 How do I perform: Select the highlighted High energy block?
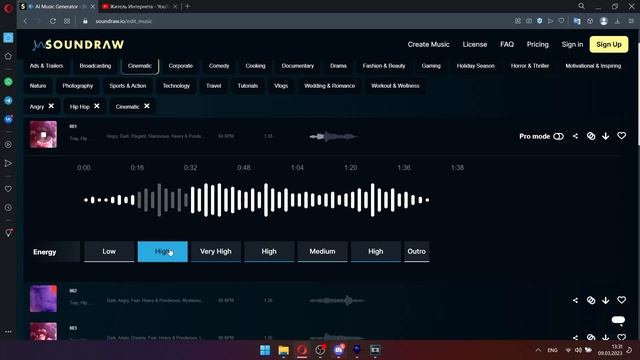coord(162,251)
